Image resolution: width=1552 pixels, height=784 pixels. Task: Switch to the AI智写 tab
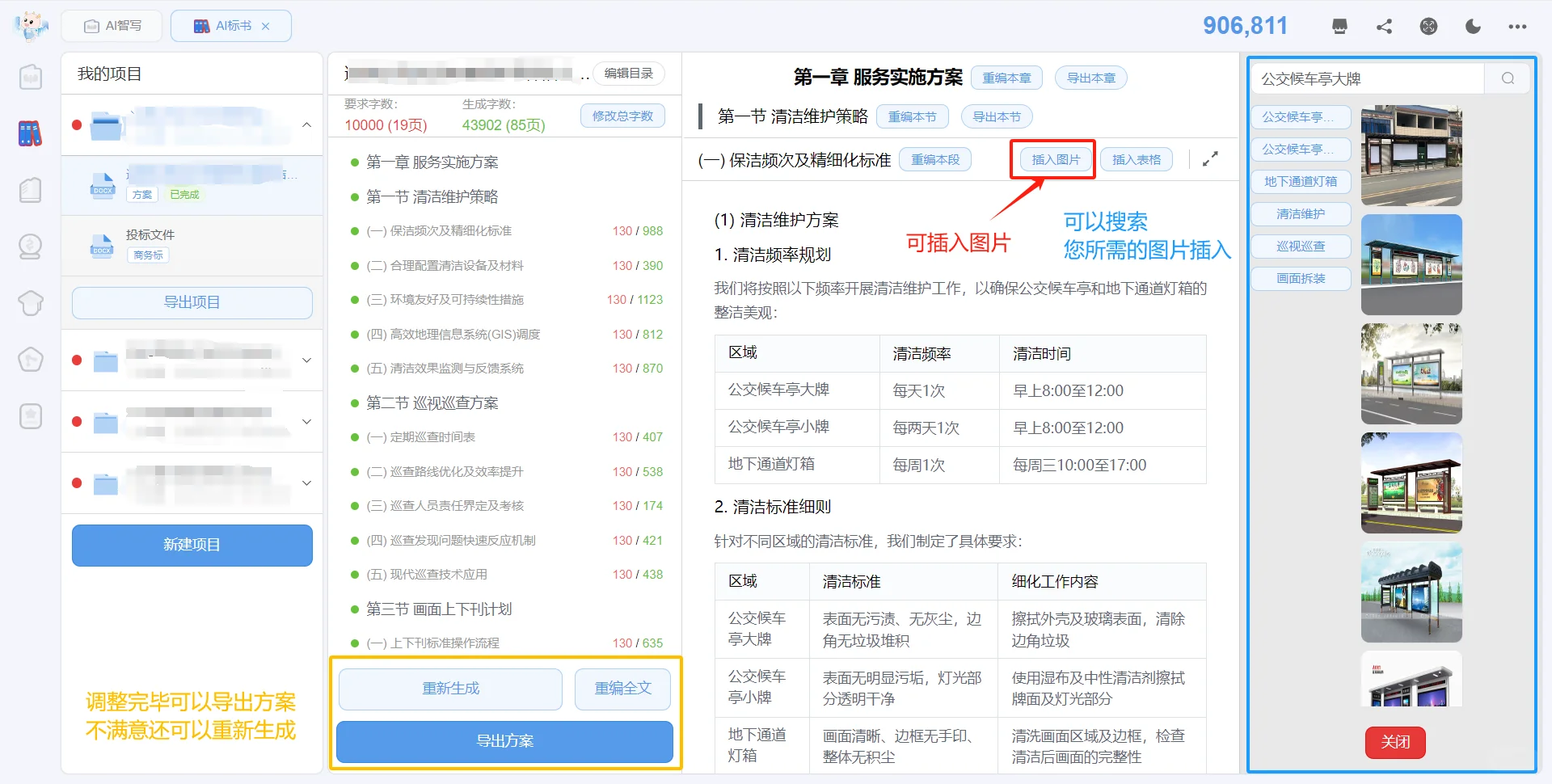point(112,25)
